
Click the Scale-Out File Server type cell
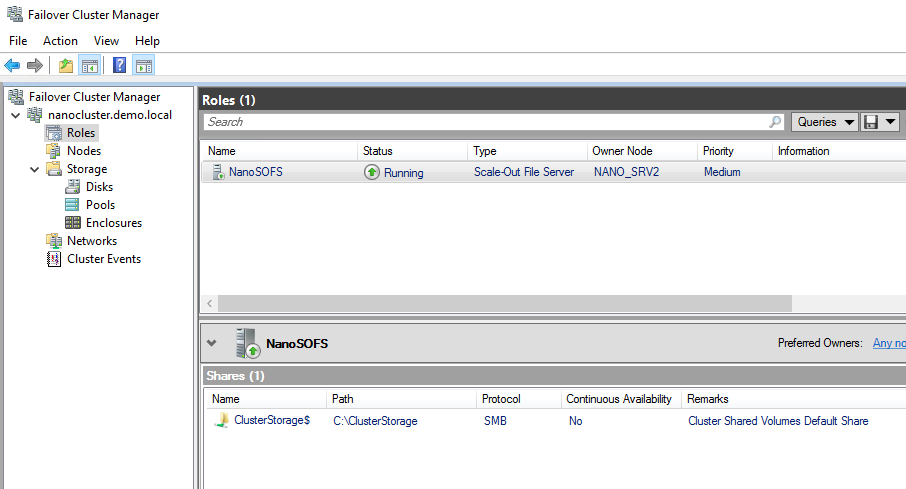pos(524,172)
